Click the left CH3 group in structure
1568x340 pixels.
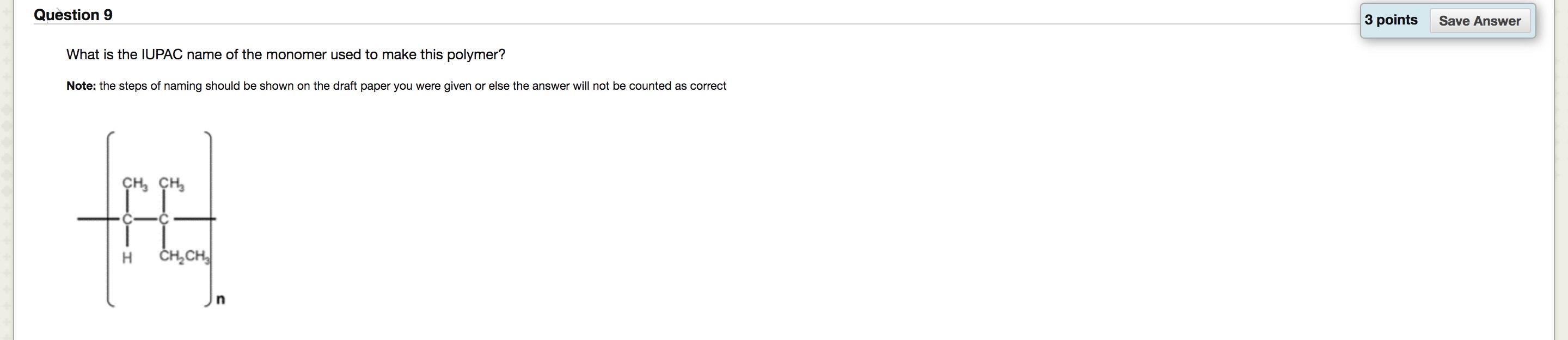134,183
